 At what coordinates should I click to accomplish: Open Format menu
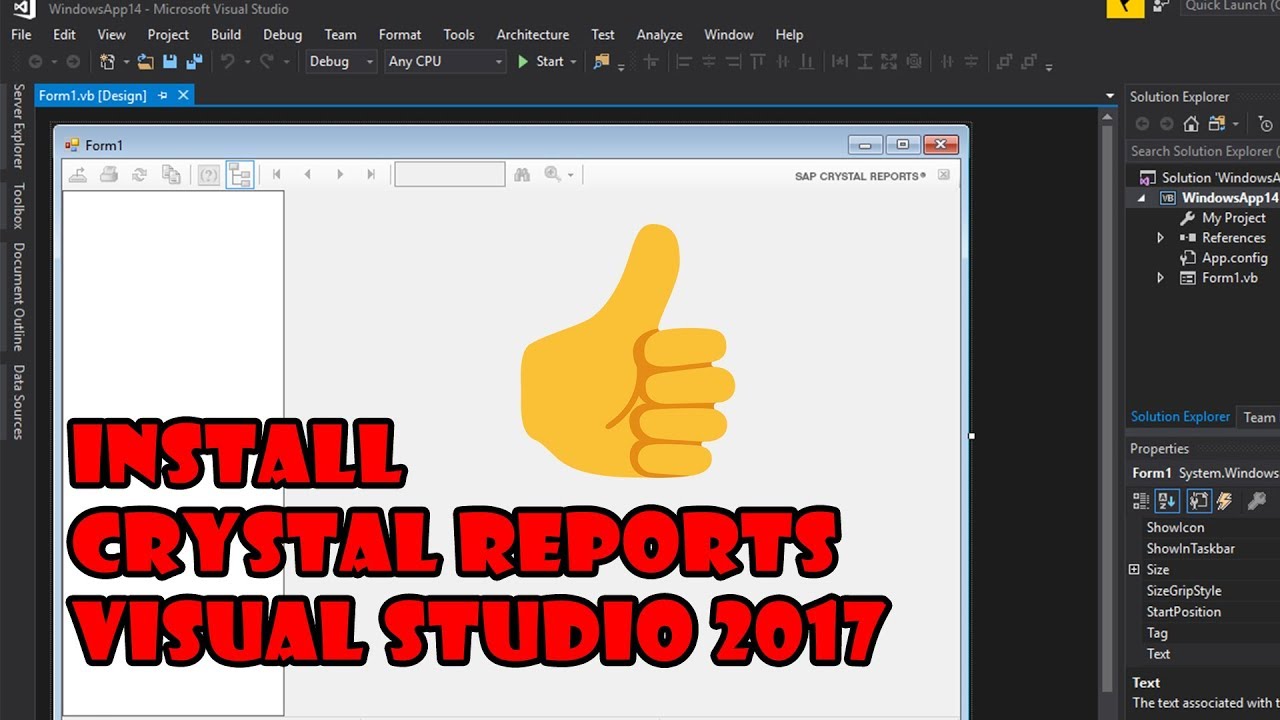(400, 34)
